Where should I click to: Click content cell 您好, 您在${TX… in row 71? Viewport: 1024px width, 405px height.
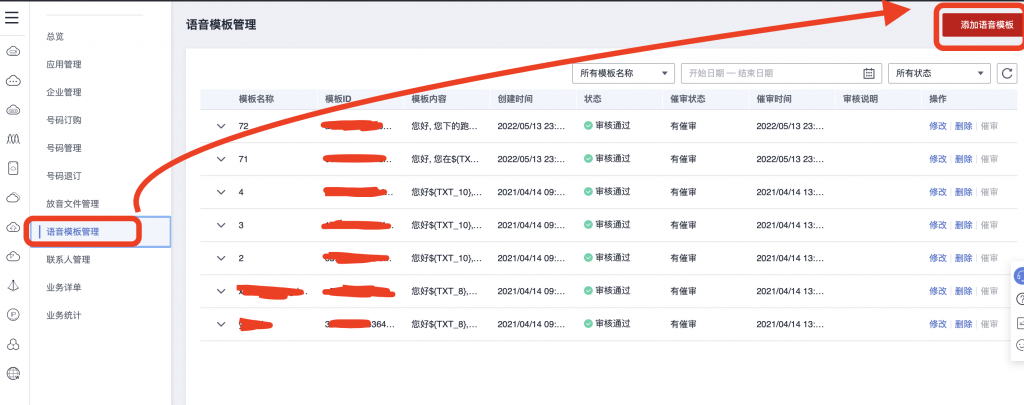tap(444, 159)
